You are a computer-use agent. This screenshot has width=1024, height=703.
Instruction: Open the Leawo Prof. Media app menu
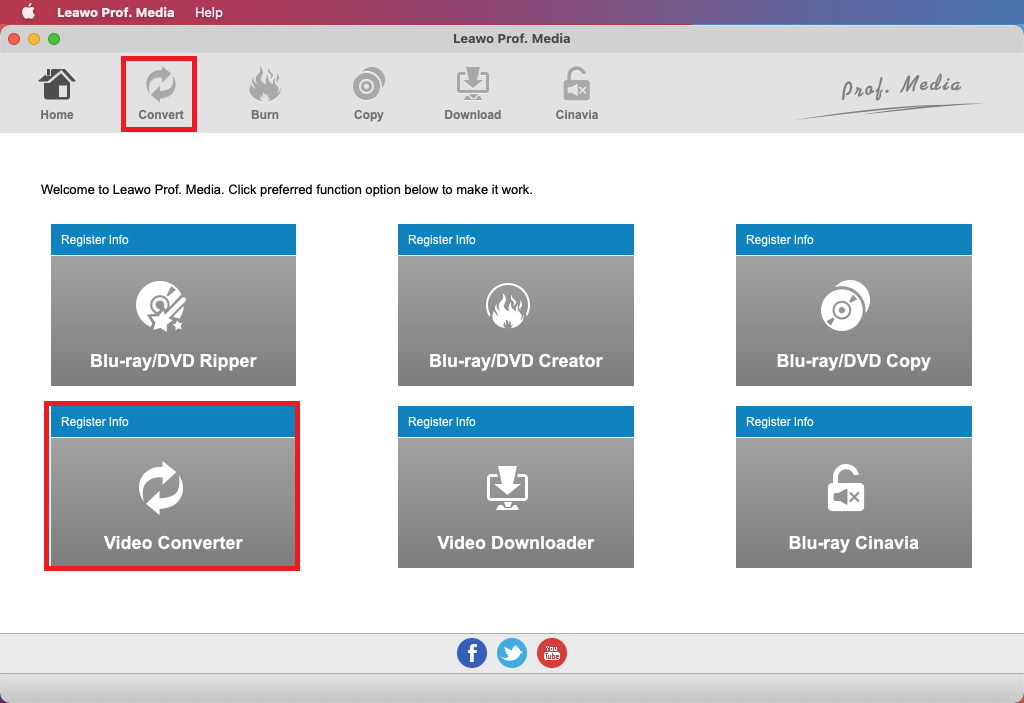pos(115,12)
